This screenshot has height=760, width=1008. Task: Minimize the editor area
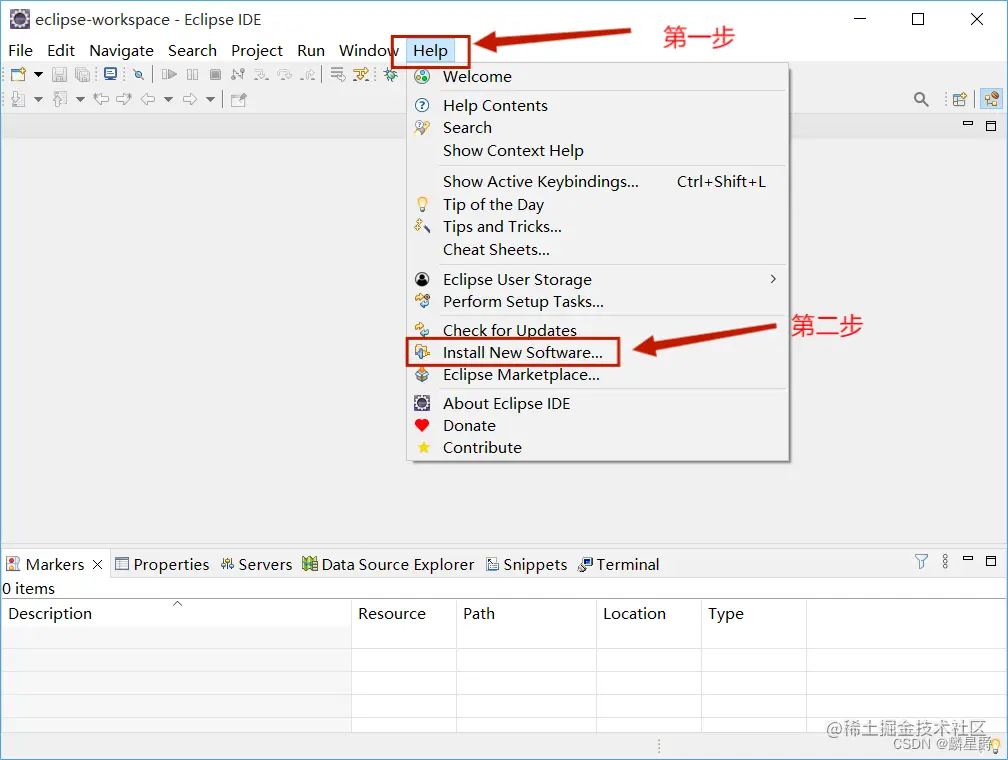click(x=968, y=123)
